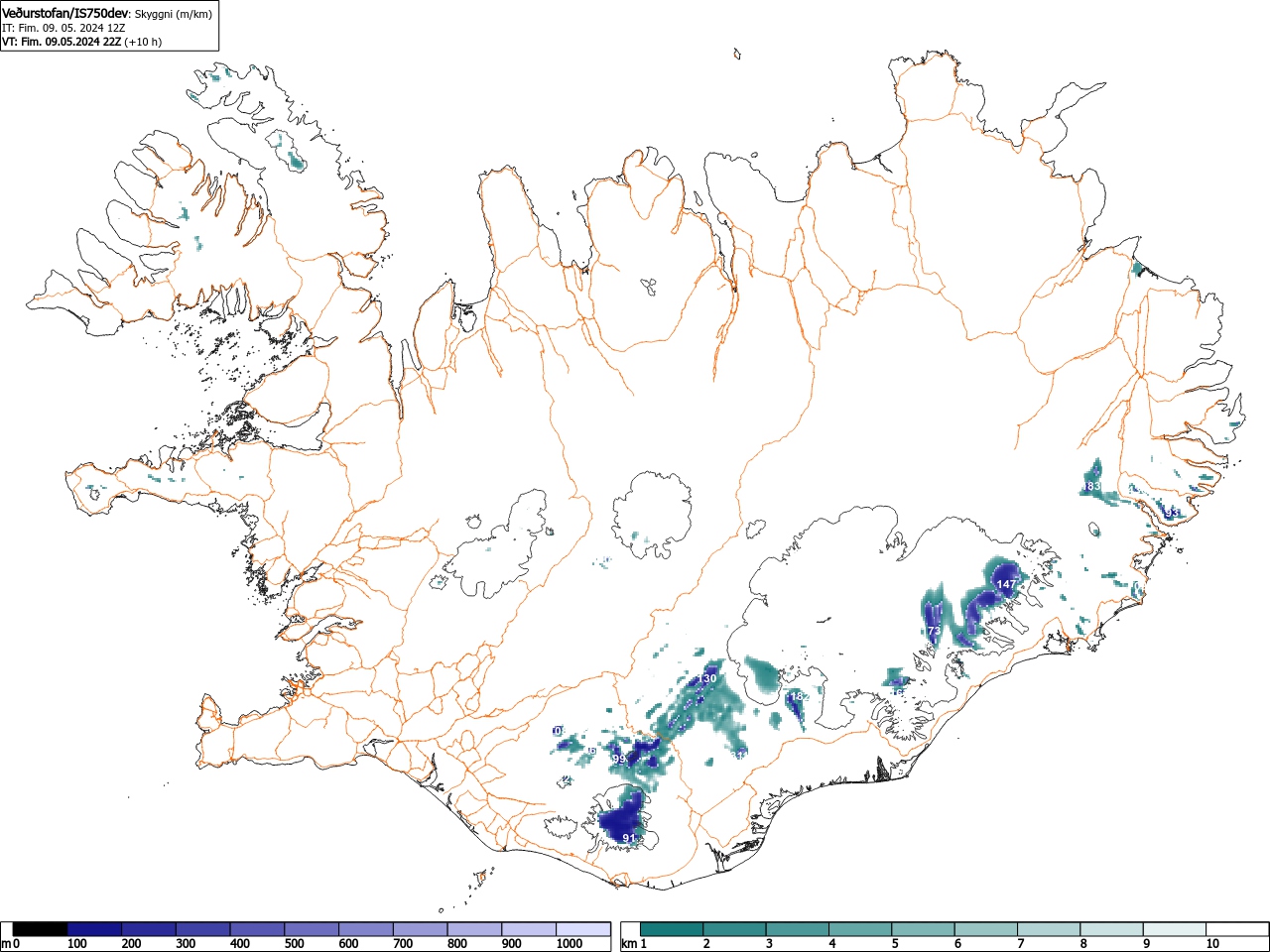Click the 3–4 km legend swatch

(x=799, y=929)
